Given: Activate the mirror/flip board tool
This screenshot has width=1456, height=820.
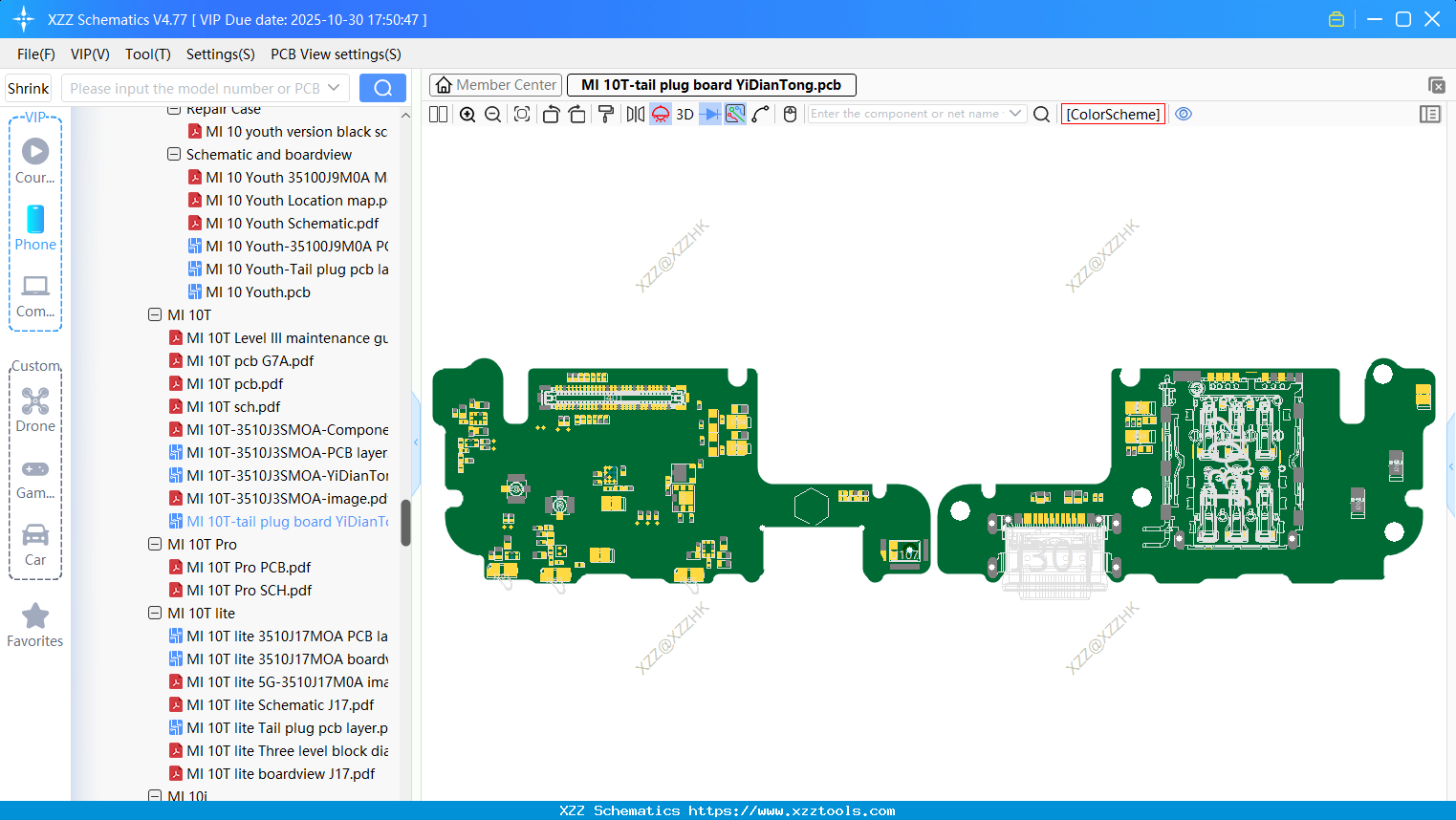Looking at the screenshot, I should tap(633, 114).
